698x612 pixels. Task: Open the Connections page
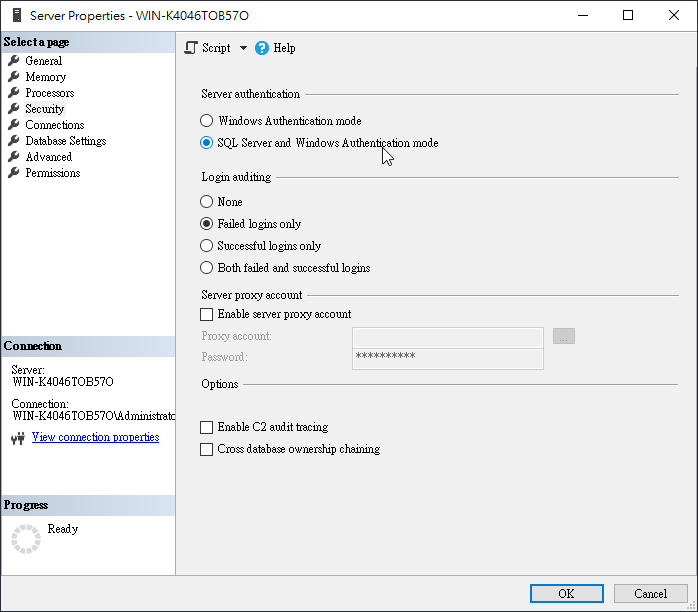point(54,125)
